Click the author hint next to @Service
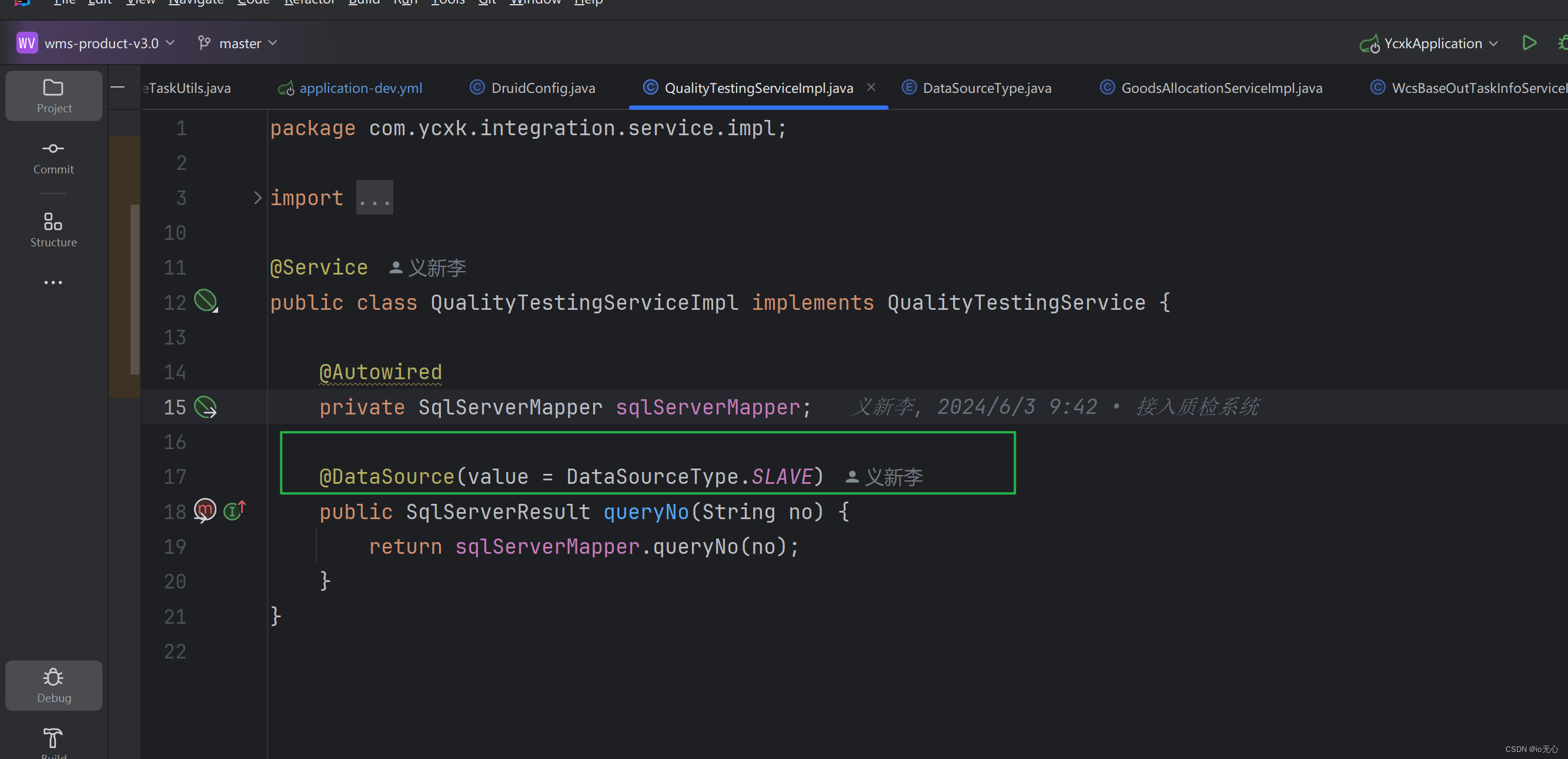 pos(427,268)
